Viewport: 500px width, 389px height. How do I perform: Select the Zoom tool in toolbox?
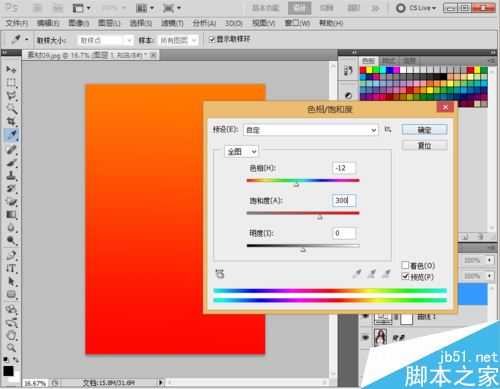11,348
